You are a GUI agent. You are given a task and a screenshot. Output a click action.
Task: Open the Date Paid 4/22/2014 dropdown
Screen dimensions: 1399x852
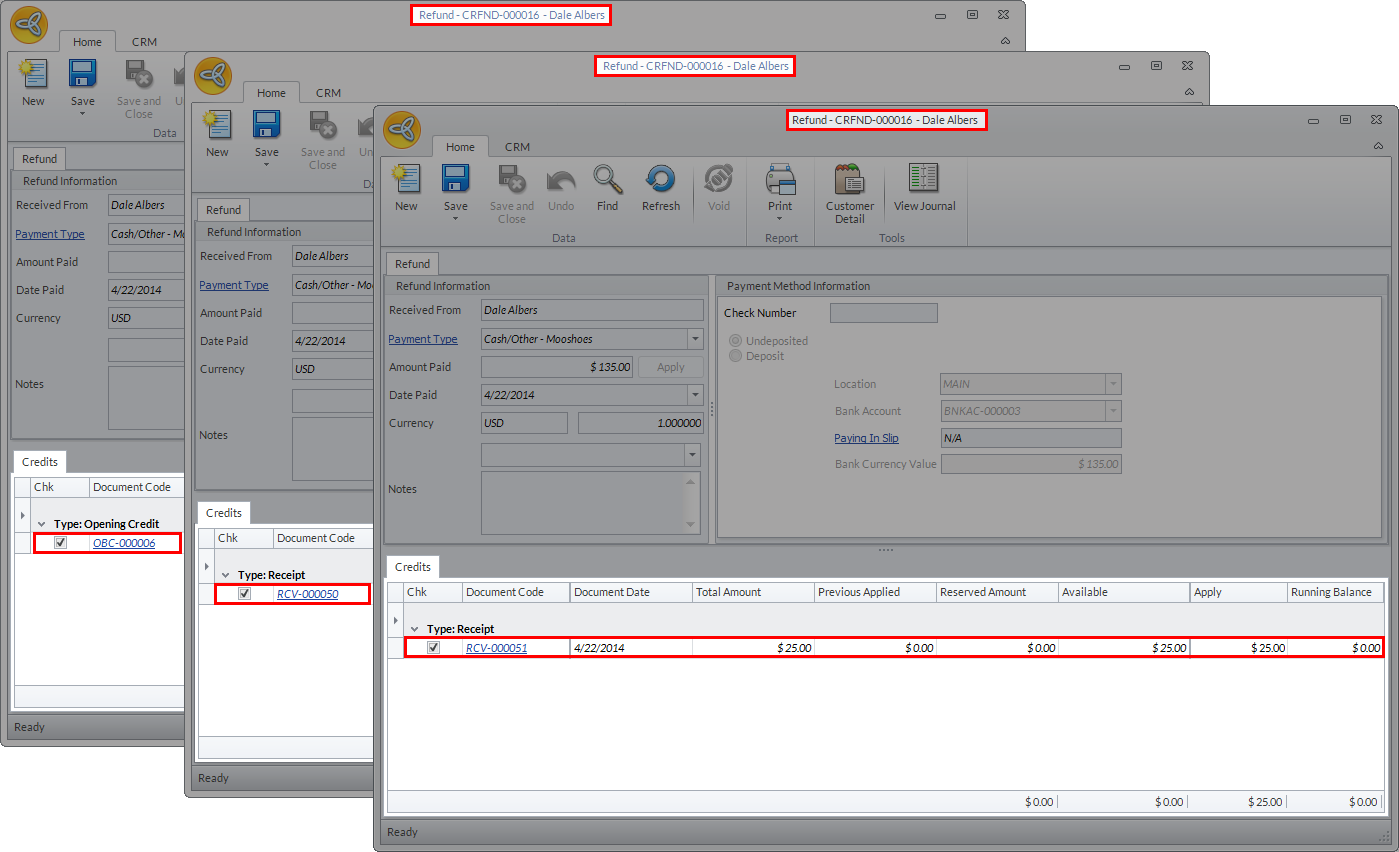tap(695, 395)
